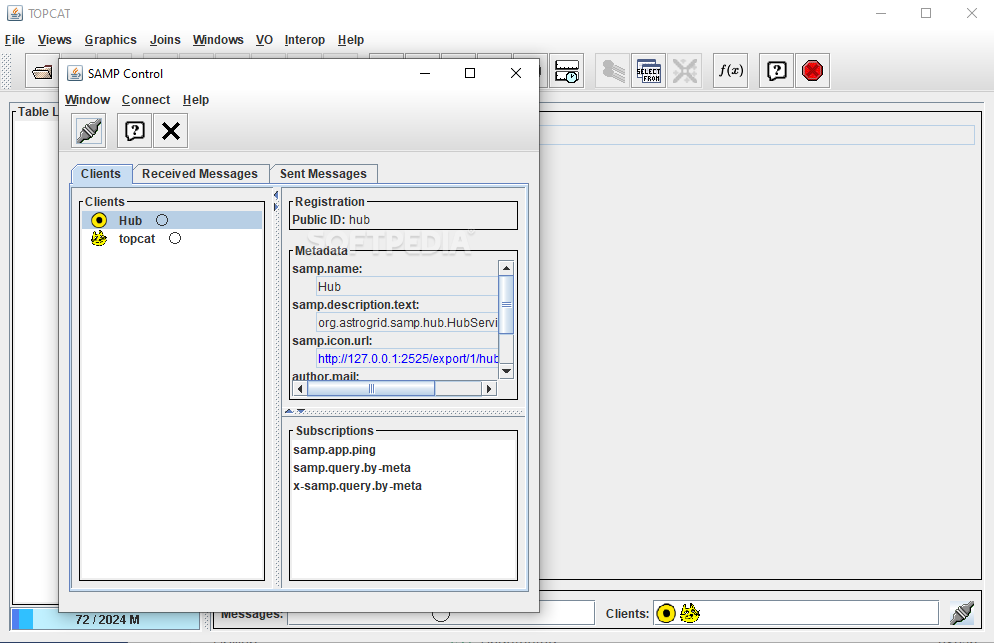
Task: Click the yellow Hub icon in Clients list
Action: tap(99, 220)
